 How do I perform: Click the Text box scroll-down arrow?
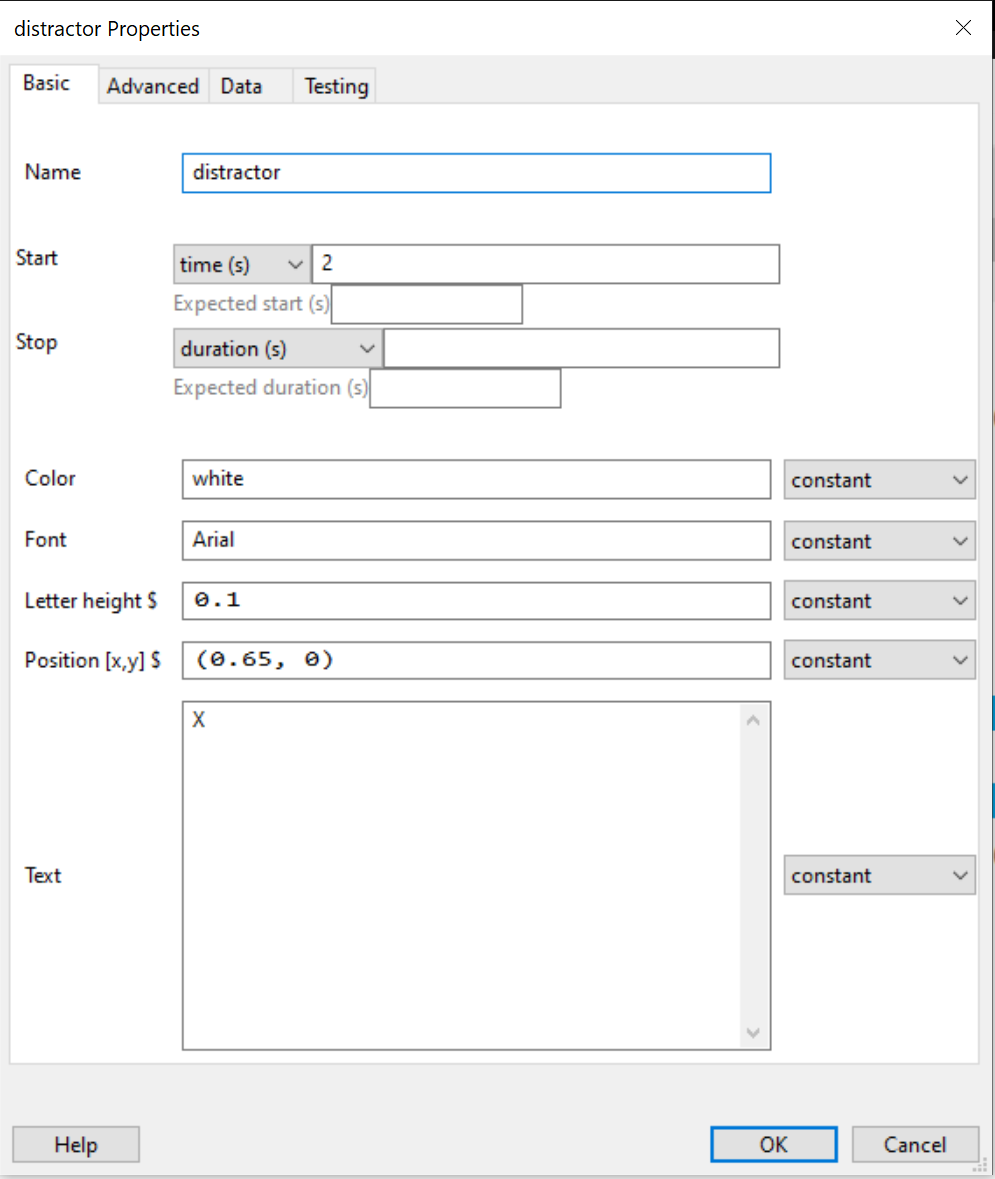coord(754,1033)
